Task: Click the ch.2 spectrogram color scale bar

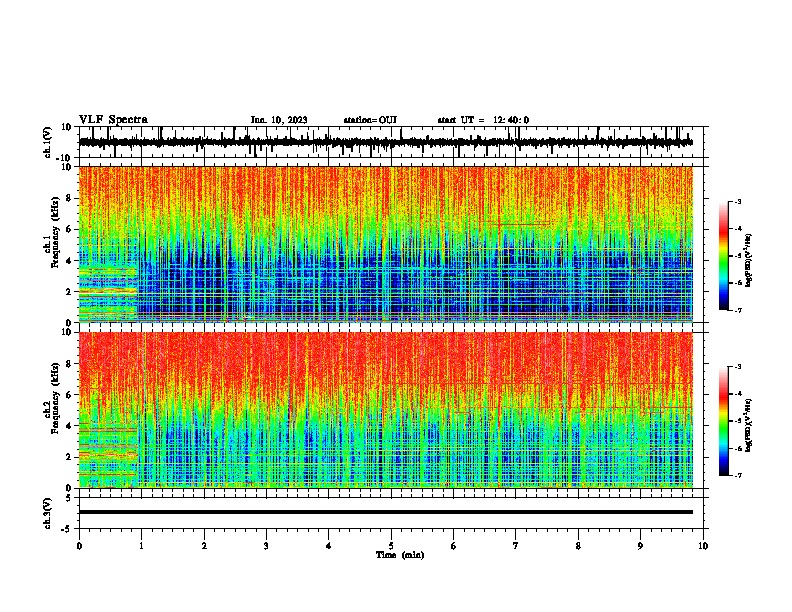Action: (x=723, y=421)
